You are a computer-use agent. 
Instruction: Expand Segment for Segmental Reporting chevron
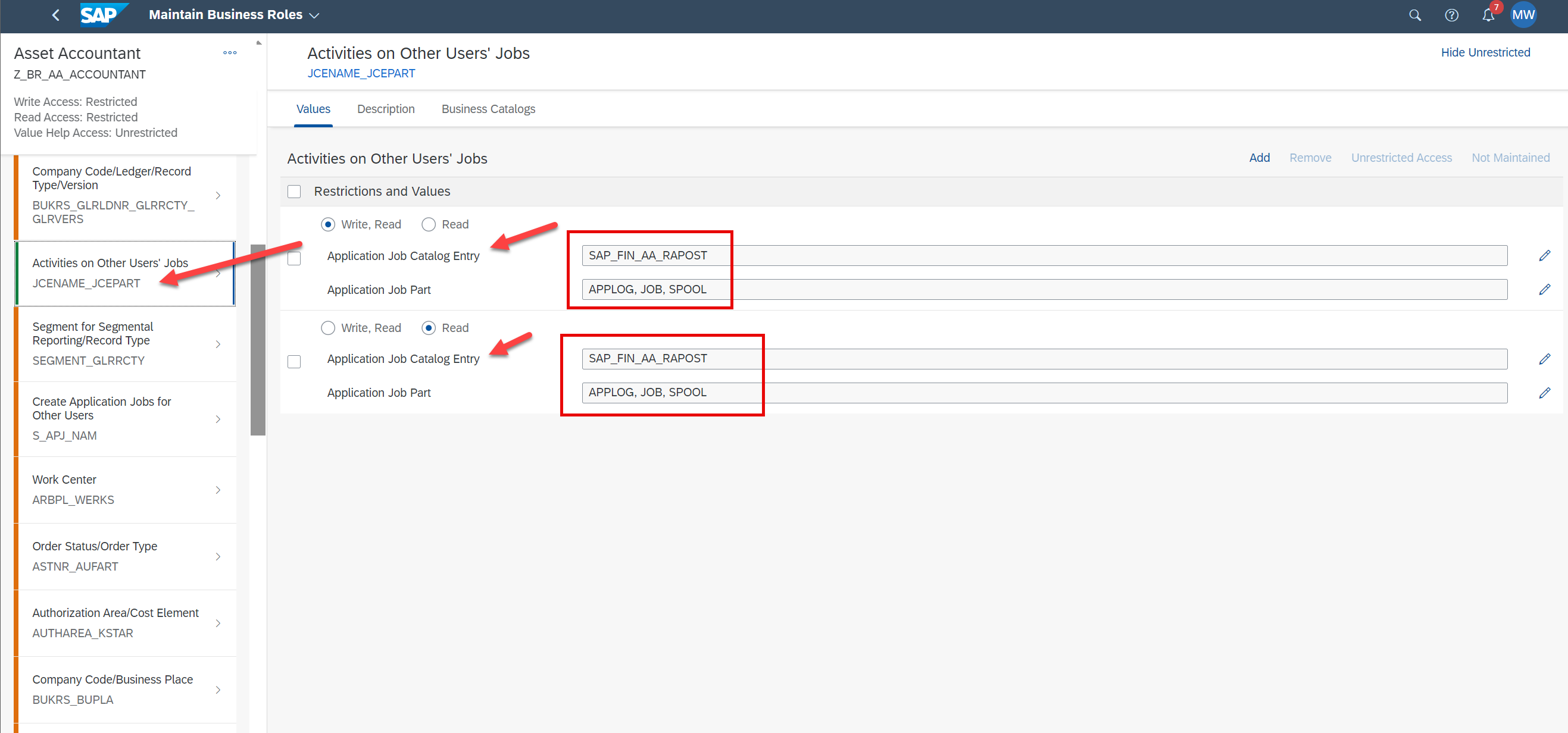pos(218,344)
